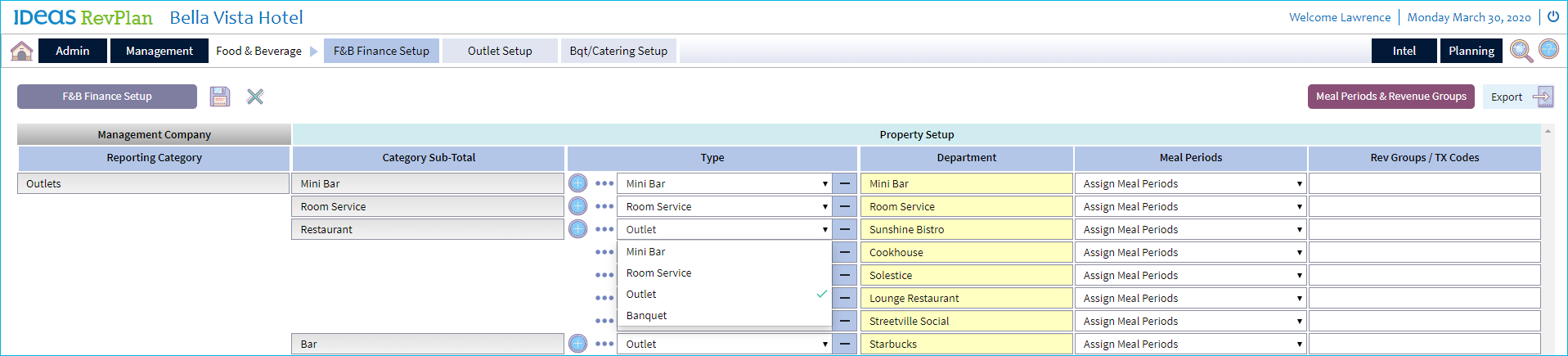Viewport: 1568px width, 356px height.
Task: Click the Meal Periods & Revenue Groups button
Action: pos(1391,97)
